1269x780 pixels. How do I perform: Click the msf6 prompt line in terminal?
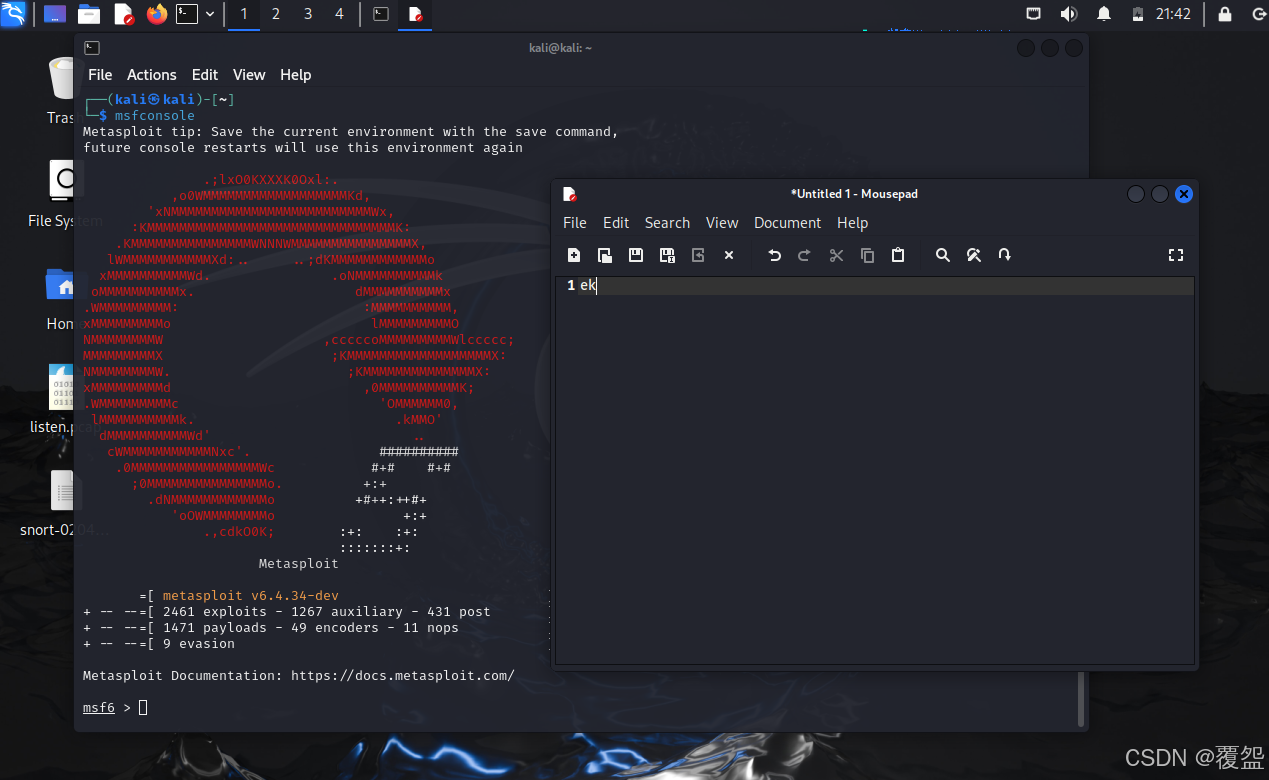click(x=115, y=708)
